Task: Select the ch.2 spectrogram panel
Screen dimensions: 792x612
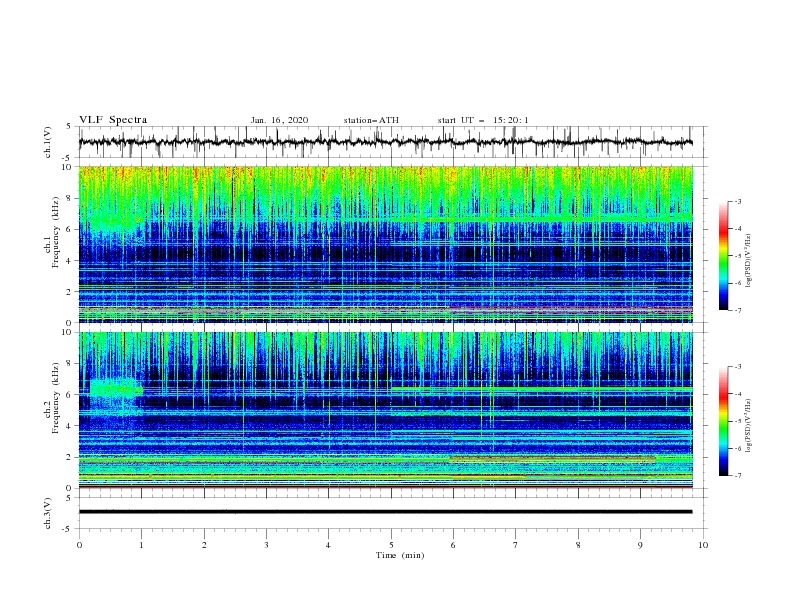Action: (x=385, y=410)
